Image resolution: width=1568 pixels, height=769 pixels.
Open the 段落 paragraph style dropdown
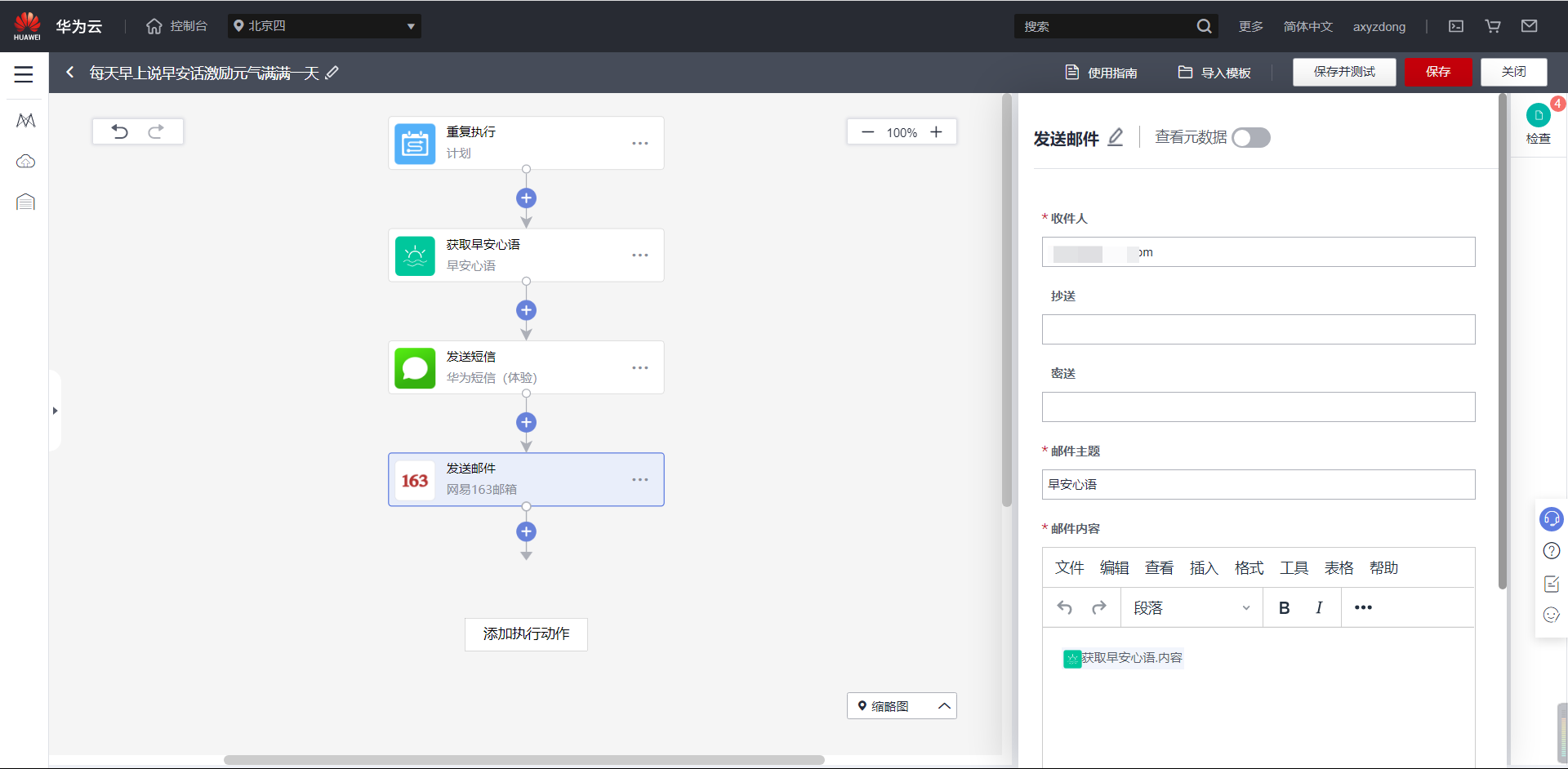pyautogui.click(x=1192, y=608)
